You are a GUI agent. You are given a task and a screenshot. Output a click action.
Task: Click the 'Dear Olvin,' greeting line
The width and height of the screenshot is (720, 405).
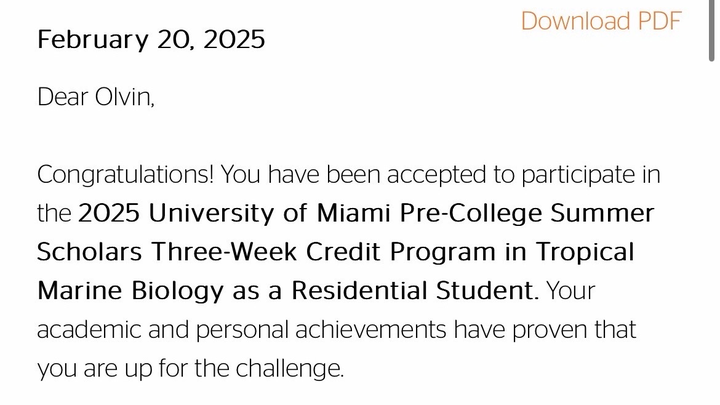96,97
